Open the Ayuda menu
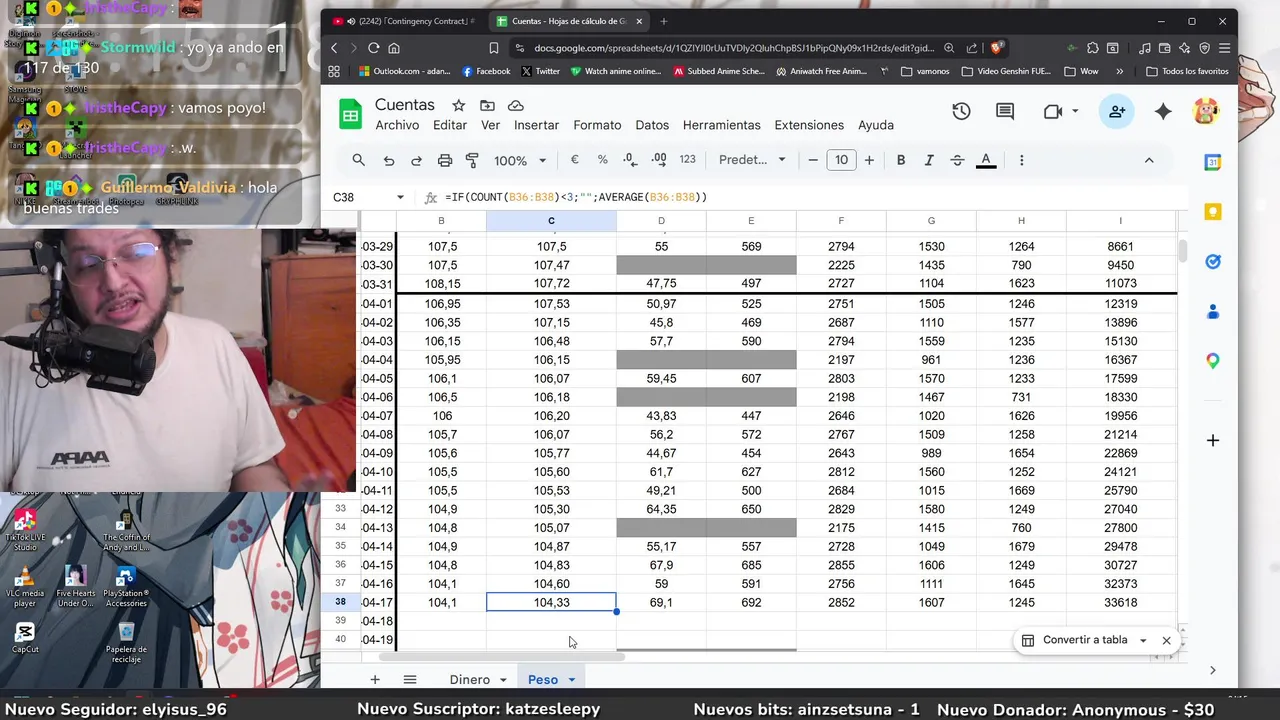The height and width of the screenshot is (720, 1280). pos(876,125)
